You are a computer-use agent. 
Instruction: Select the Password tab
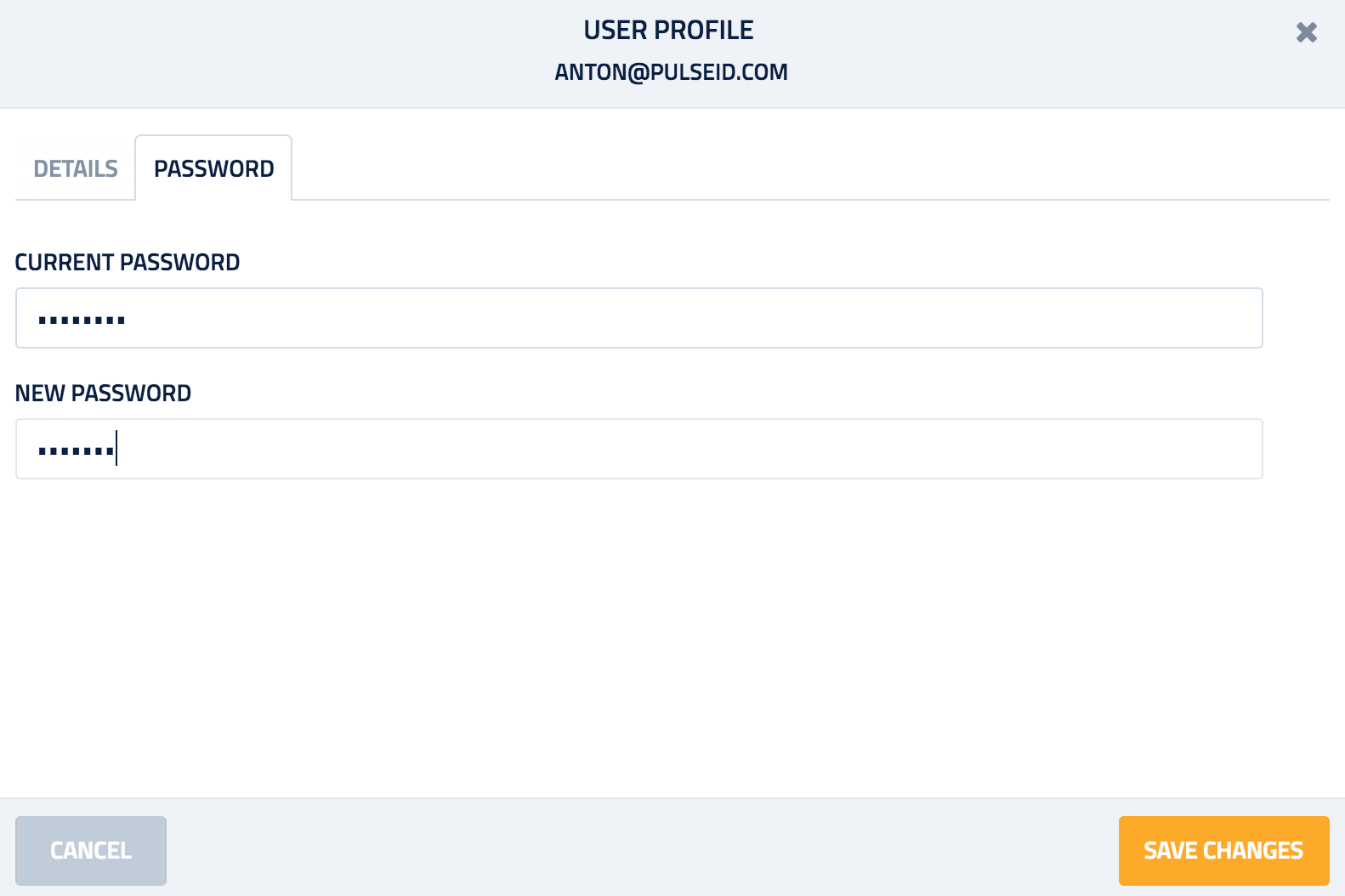pos(213,168)
